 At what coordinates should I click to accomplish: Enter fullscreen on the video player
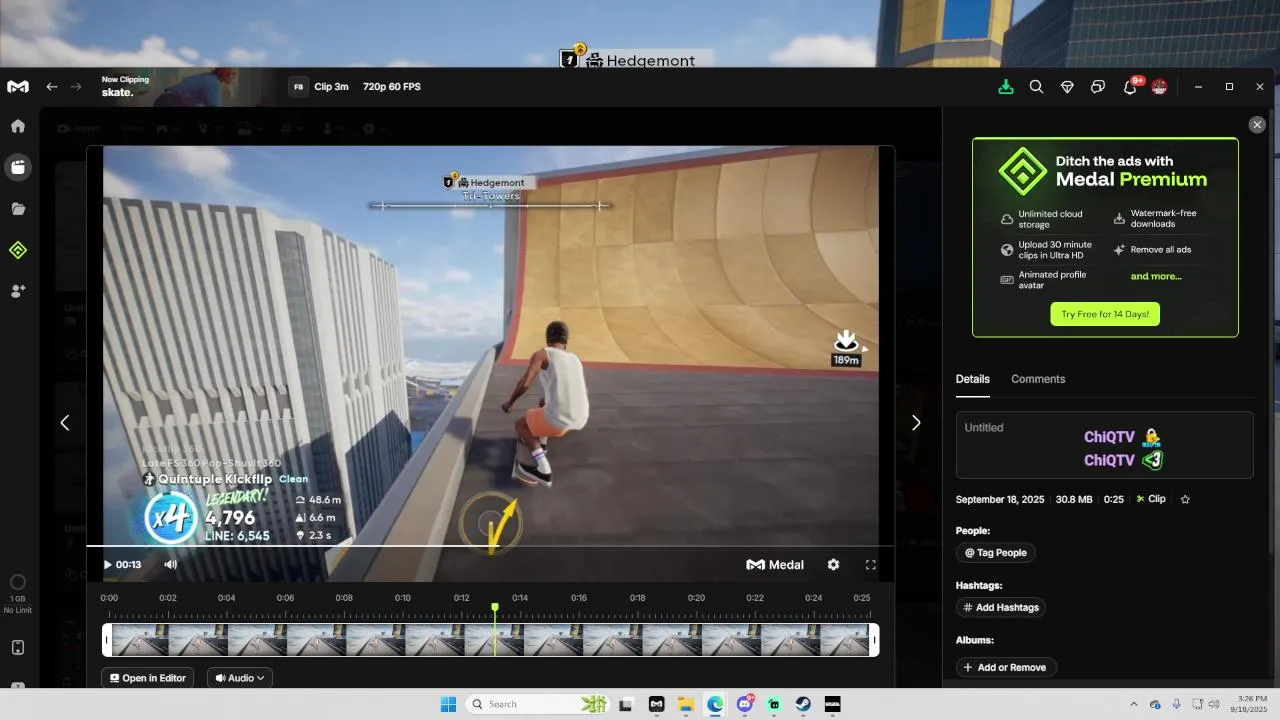point(871,565)
